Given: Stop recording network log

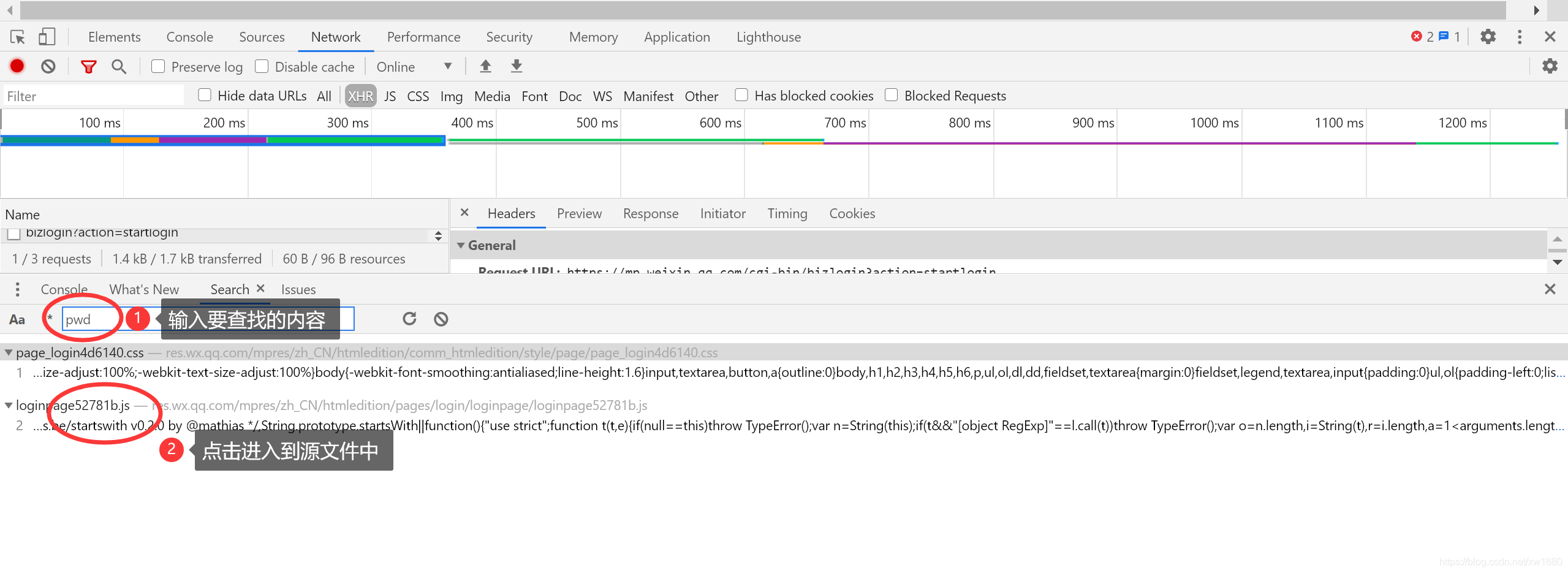Looking at the screenshot, I should [x=17, y=66].
